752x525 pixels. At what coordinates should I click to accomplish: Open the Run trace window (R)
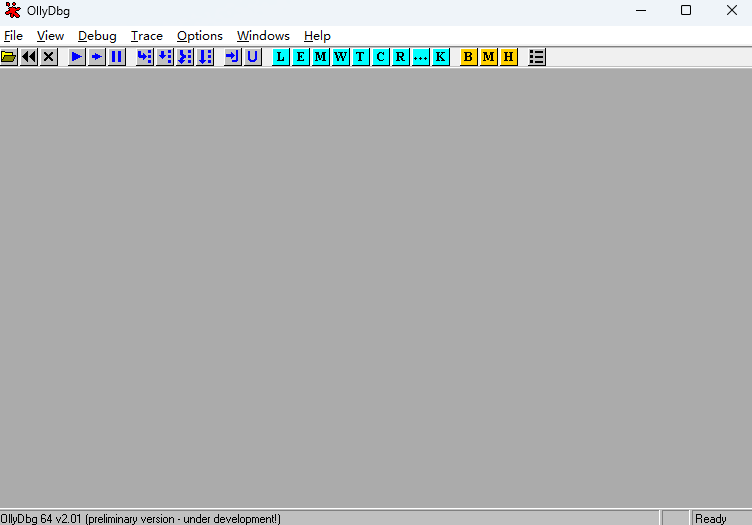point(400,57)
